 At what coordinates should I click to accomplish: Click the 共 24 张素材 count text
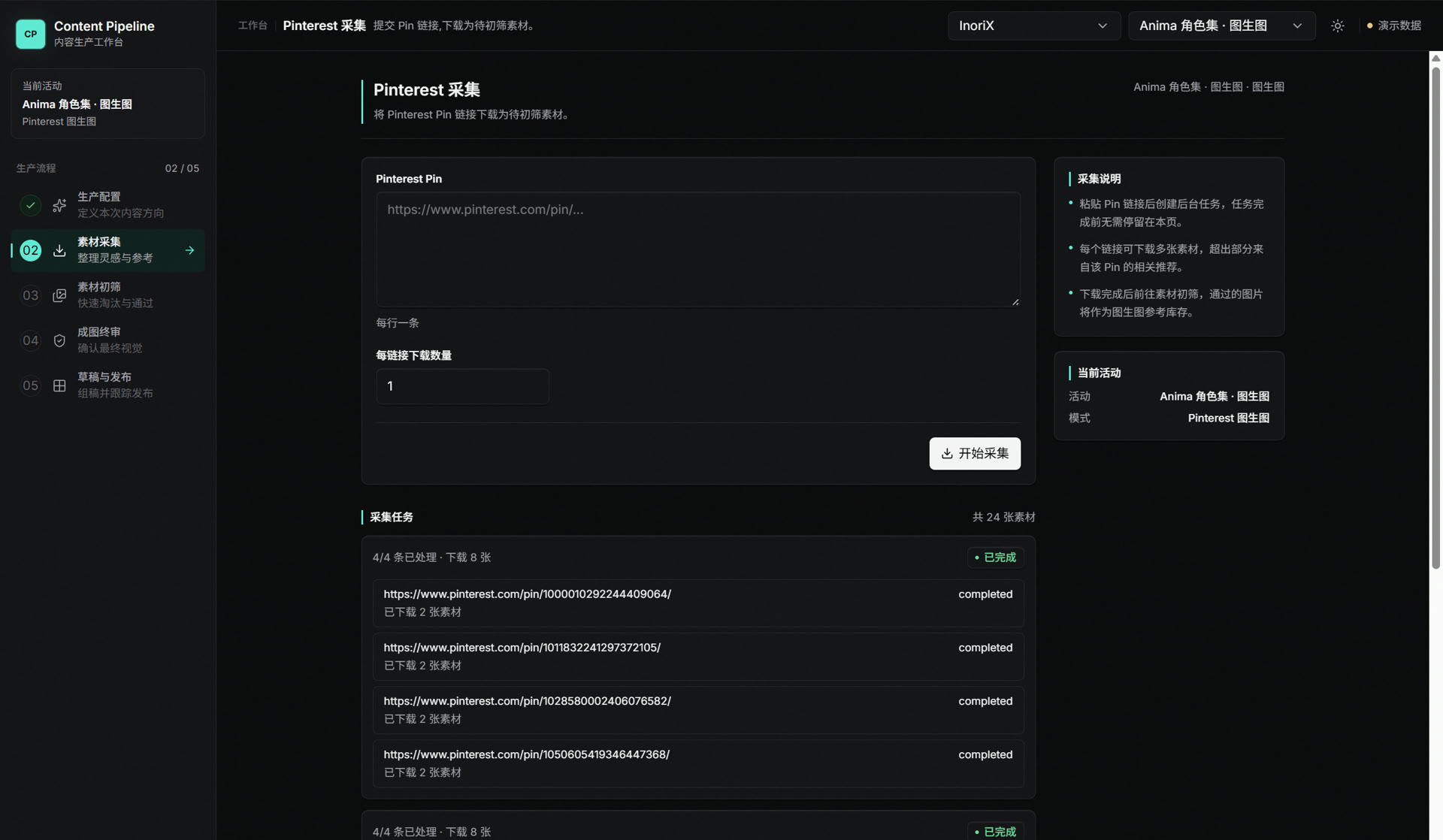(1003, 517)
